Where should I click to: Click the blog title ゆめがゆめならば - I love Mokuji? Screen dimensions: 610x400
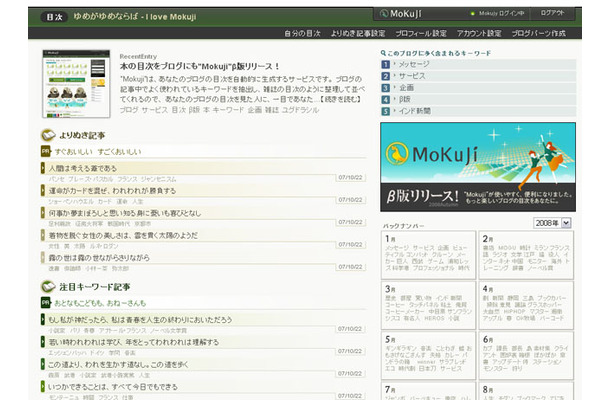(135, 17)
